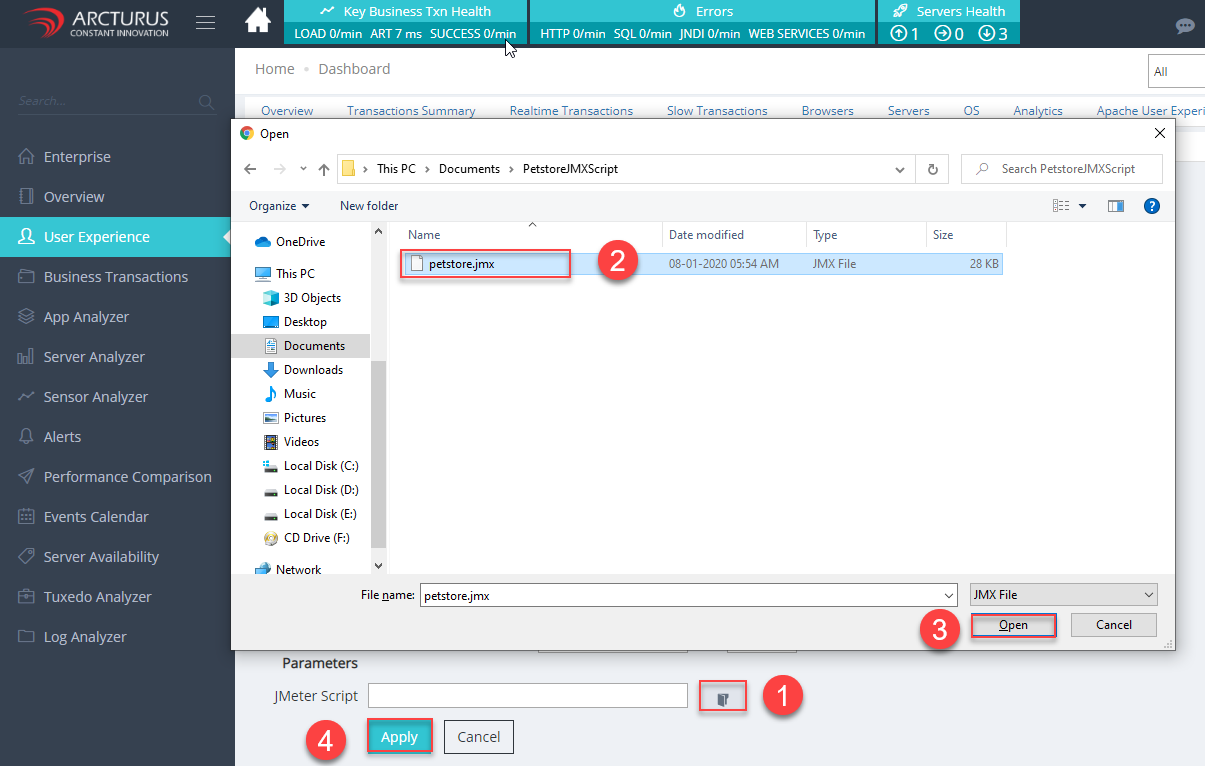Toggle the preview pane icon

click(1116, 206)
